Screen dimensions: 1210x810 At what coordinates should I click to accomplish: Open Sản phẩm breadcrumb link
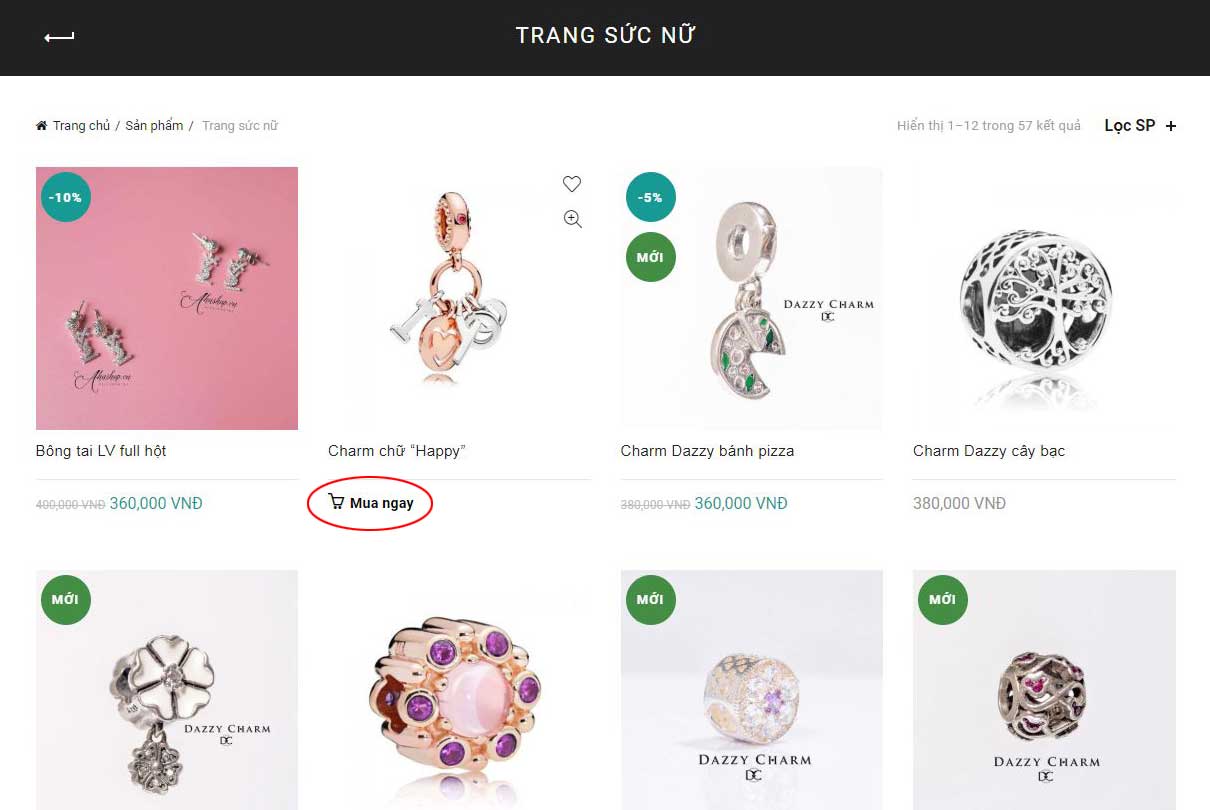tap(154, 125)
